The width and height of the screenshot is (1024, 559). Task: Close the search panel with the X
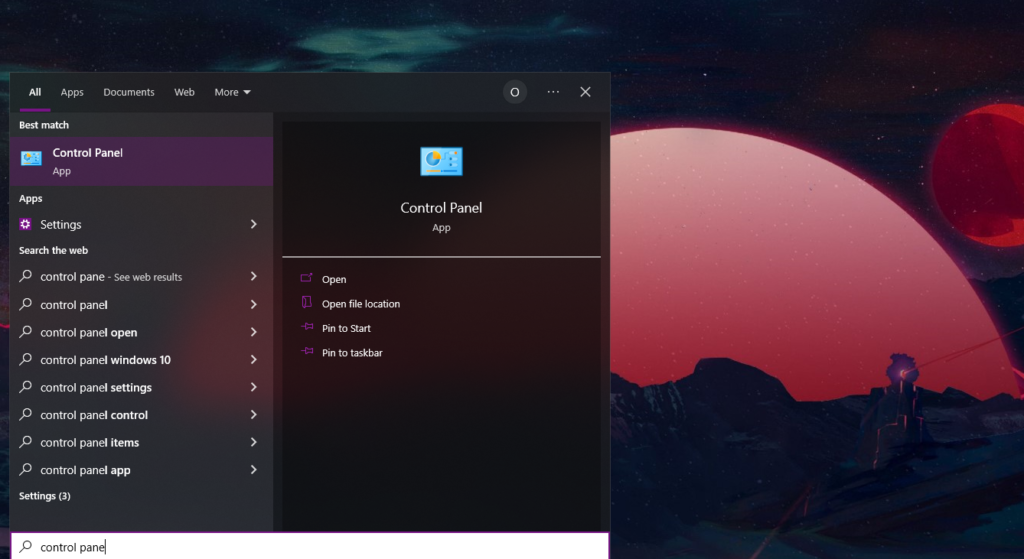(585, 92)
